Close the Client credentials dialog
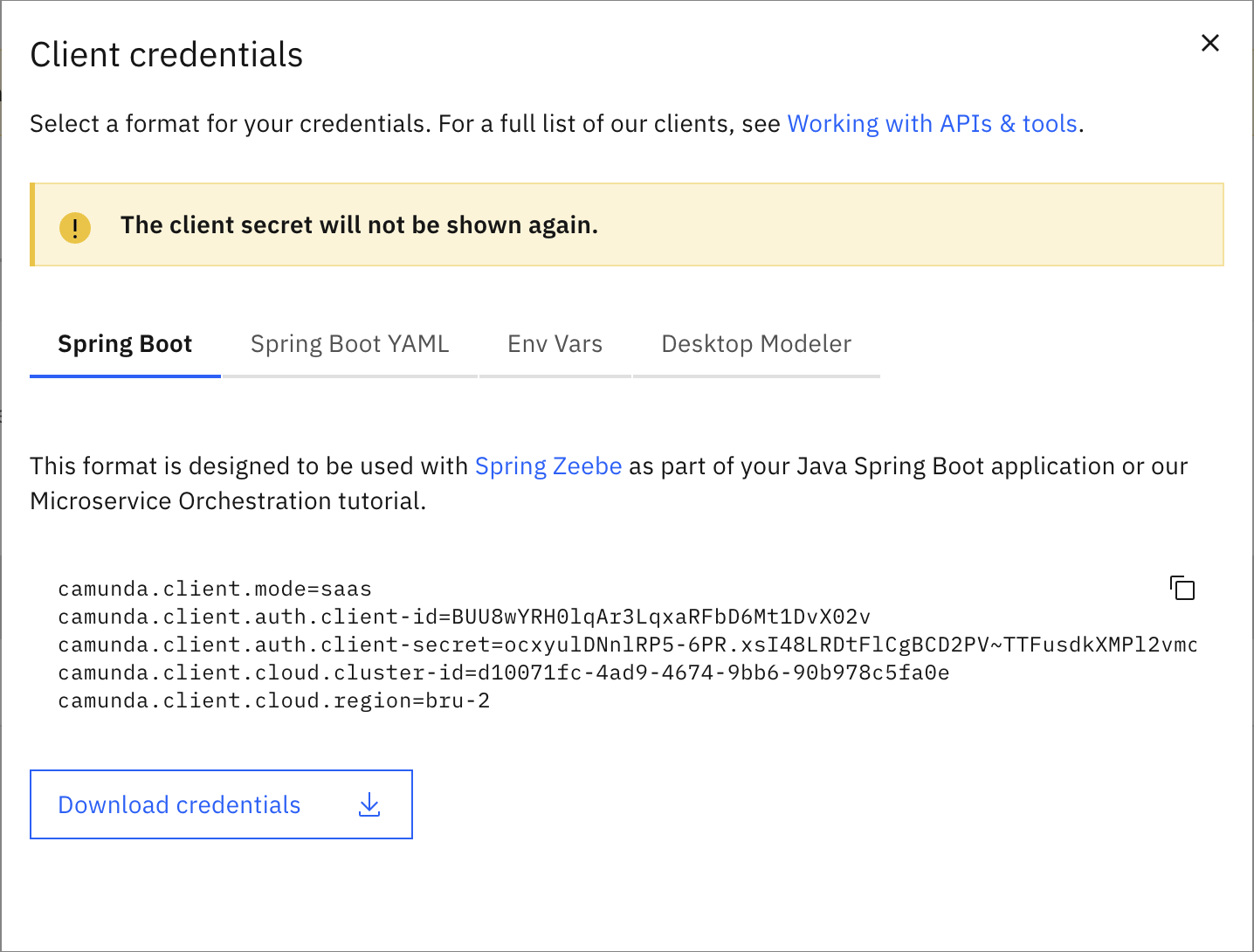This screenshot has width=1254, height=952. [x=1209, y=43]
